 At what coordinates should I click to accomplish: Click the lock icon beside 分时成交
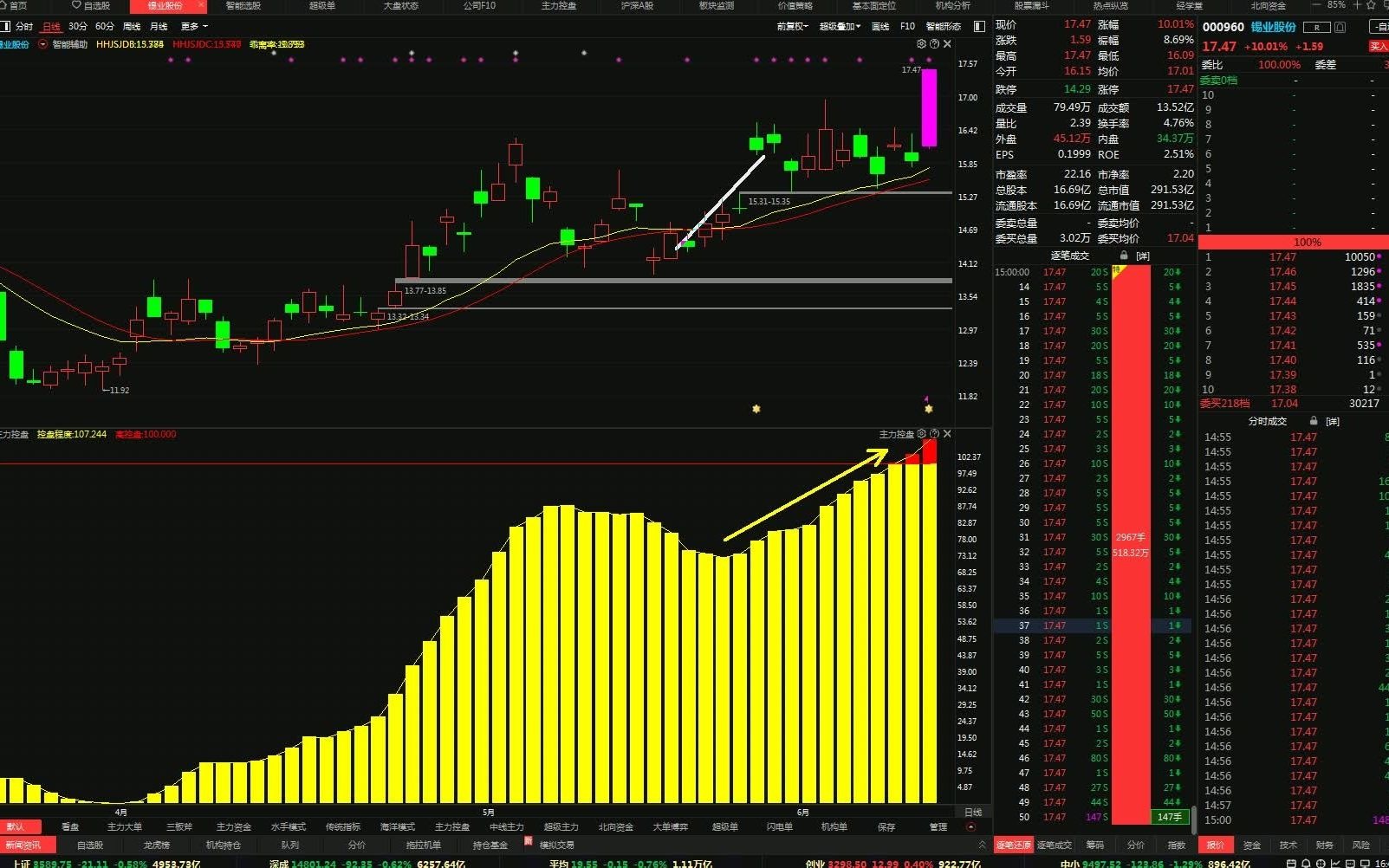pos(1314,421)
